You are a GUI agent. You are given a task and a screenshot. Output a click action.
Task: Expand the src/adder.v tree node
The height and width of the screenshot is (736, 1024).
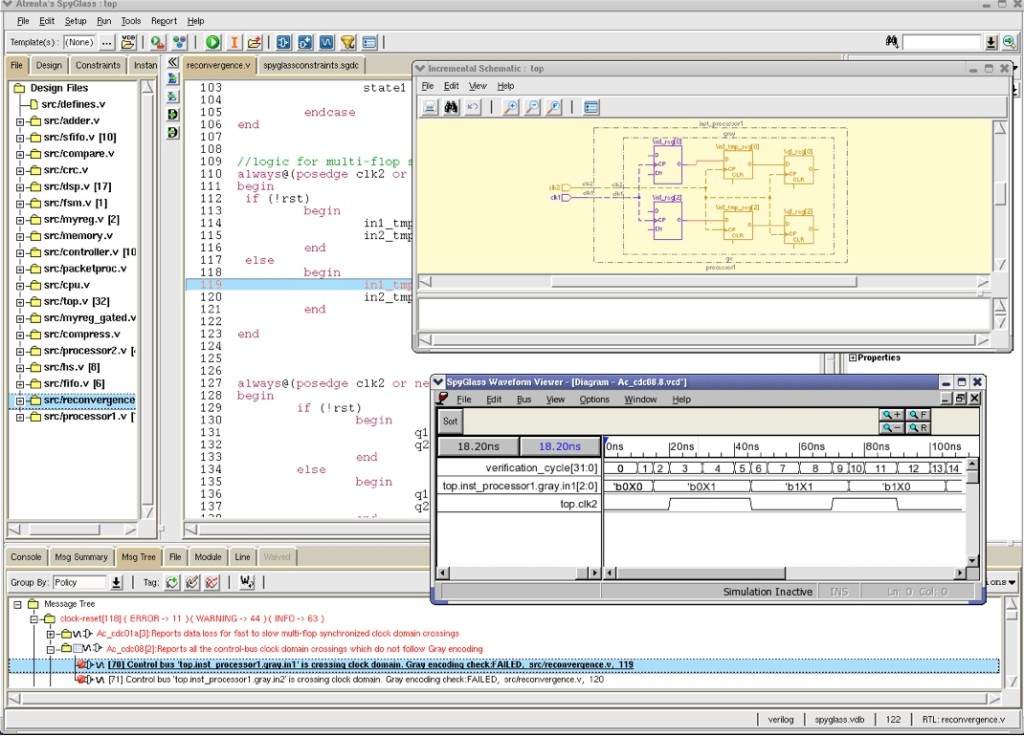point(20,121)
